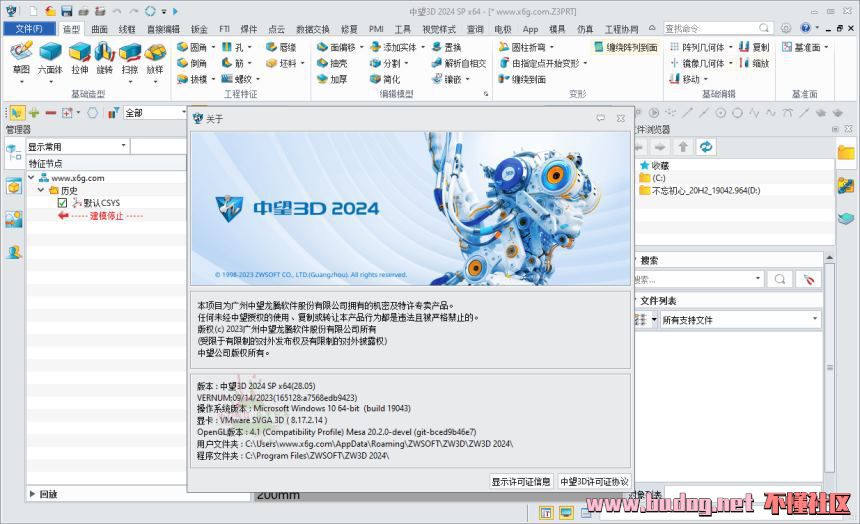Go up one folder in file browser
Viewport: 860px width, 524px height.
pyautogui.click(x=683, y=147)
